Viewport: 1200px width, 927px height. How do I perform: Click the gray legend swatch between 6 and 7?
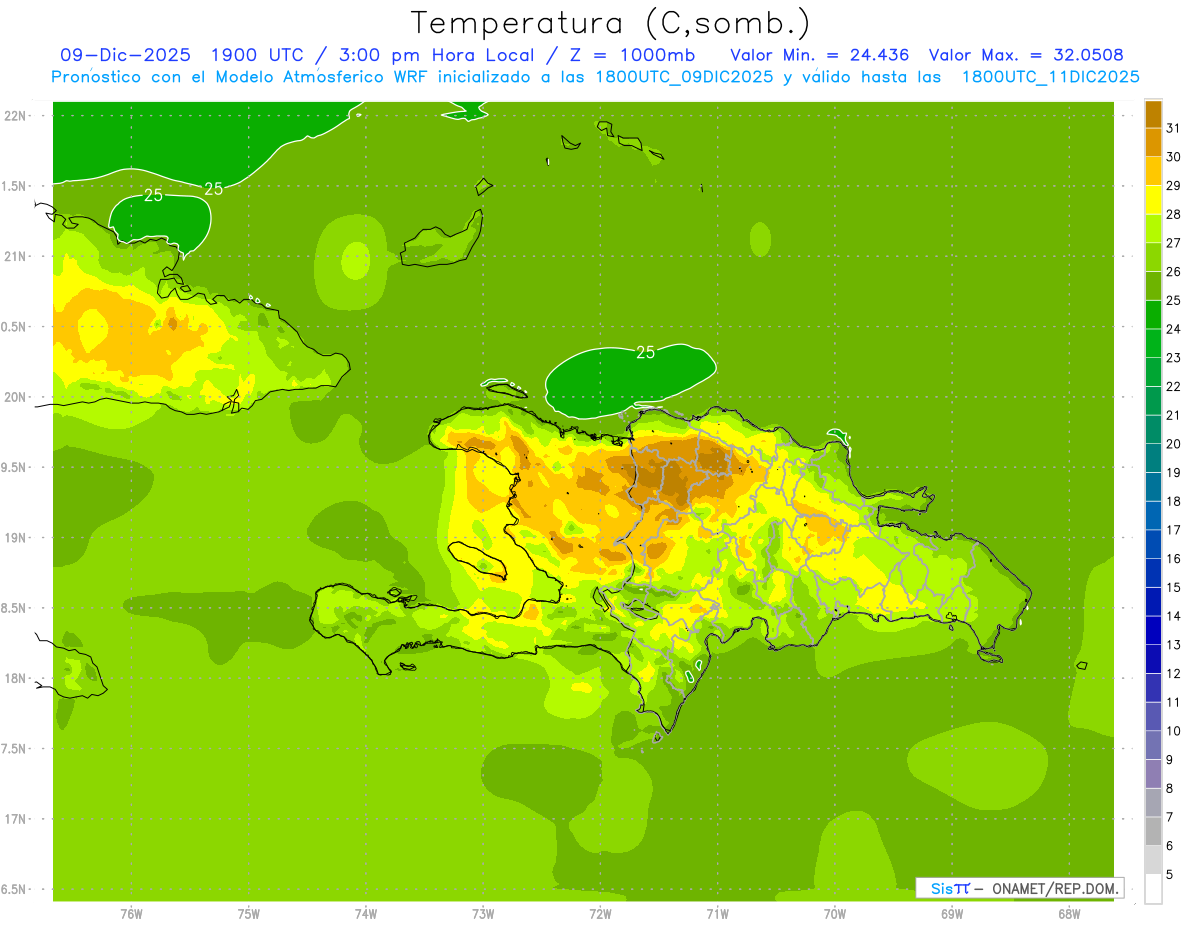click(x=1153, y=831)
